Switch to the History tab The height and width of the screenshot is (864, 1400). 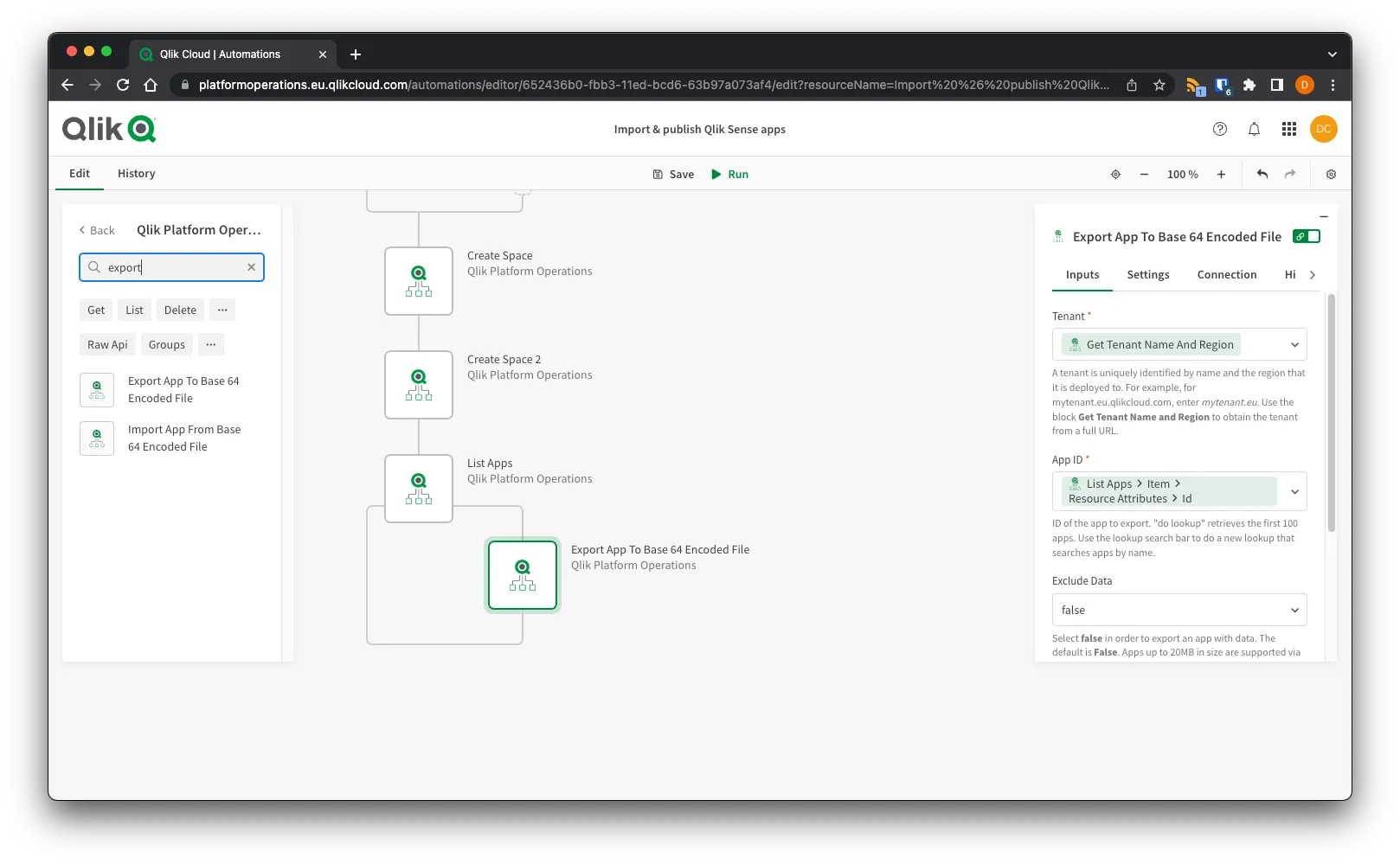point(136,173)
